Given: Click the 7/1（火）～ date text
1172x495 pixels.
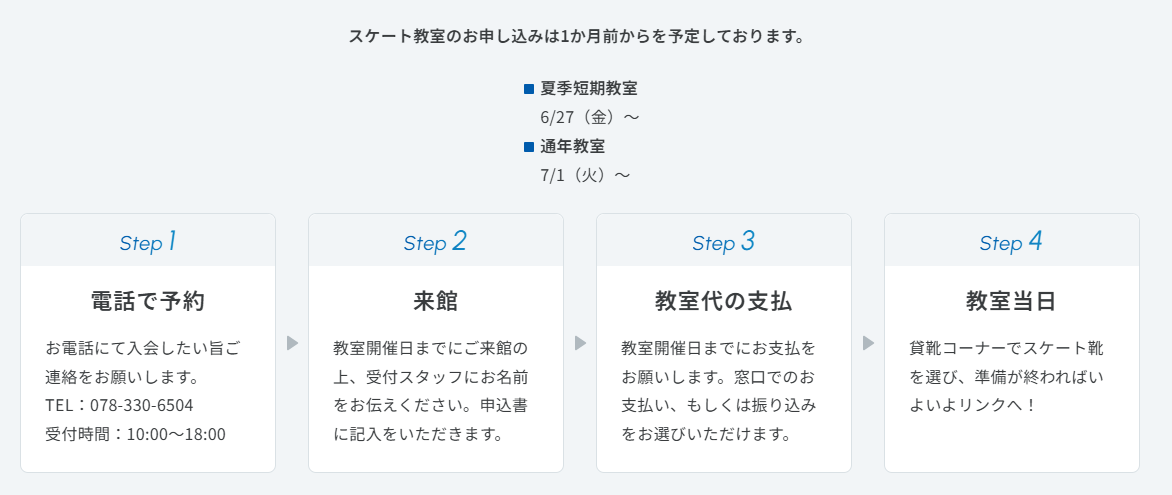Looking at the screenshot, I should [585, 176].
